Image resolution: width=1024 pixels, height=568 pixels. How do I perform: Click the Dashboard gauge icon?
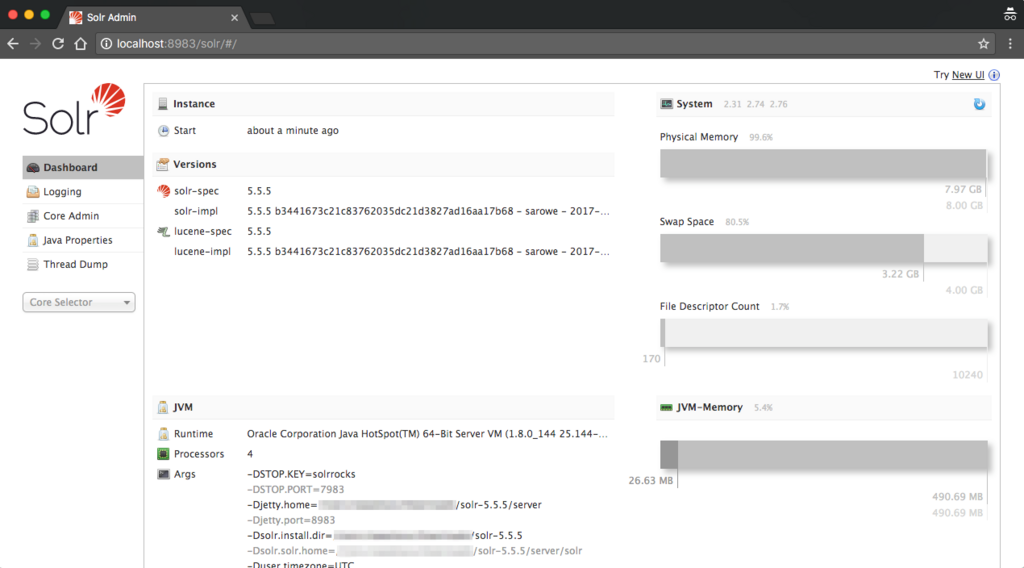pyautogui.click(x=33, y=168)
